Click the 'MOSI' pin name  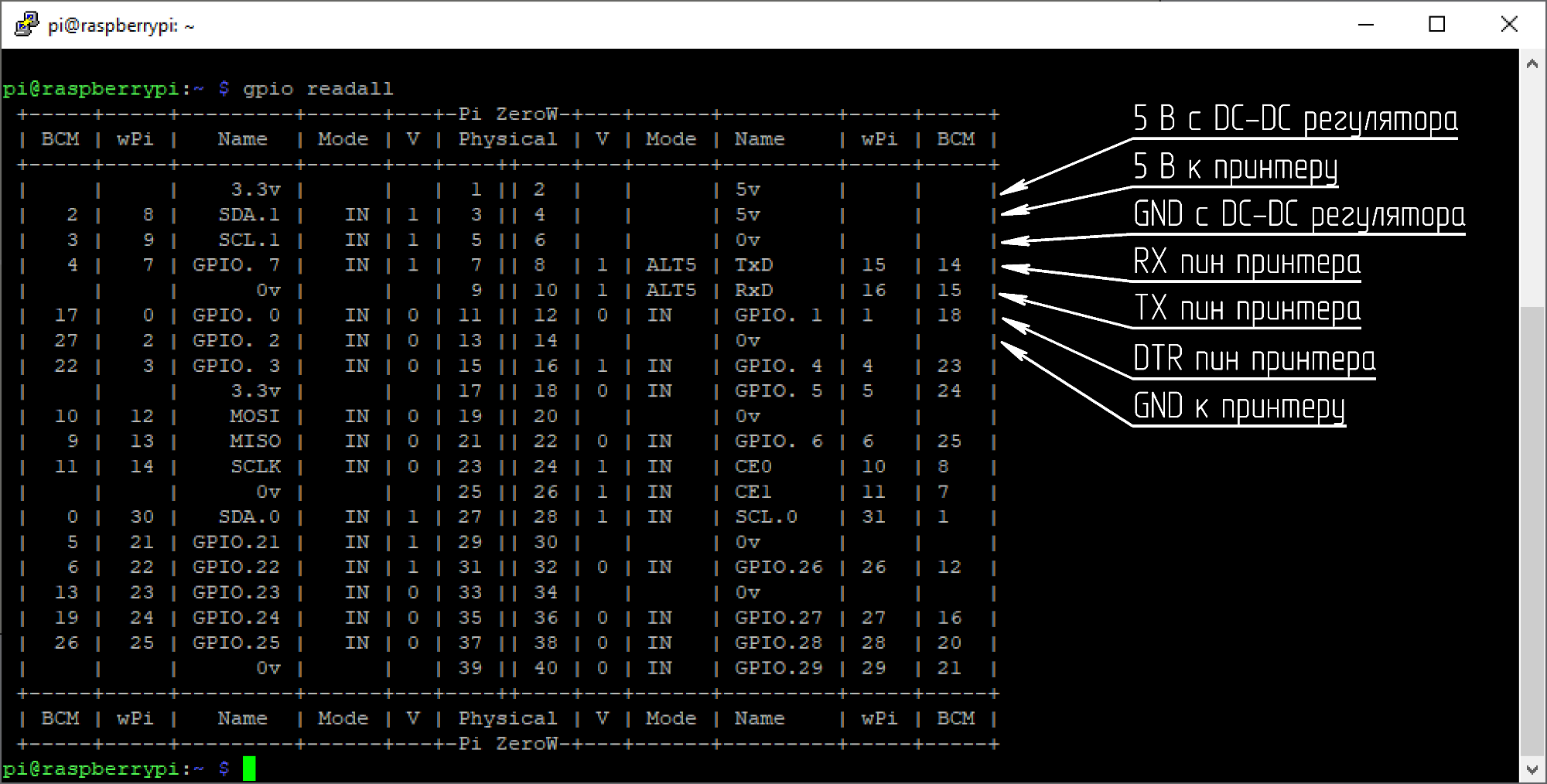tap(255, 416)
